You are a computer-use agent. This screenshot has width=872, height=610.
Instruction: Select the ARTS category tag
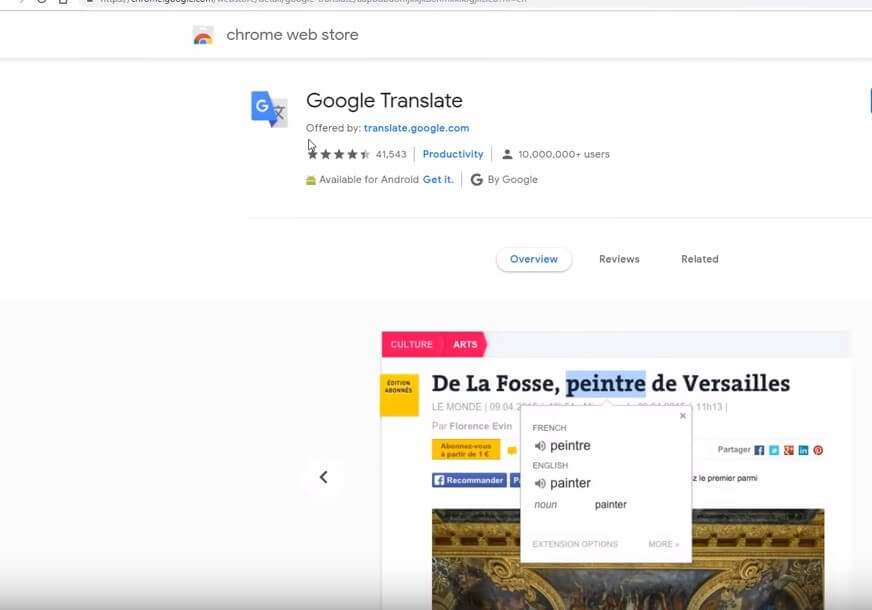tap(465, 344)
